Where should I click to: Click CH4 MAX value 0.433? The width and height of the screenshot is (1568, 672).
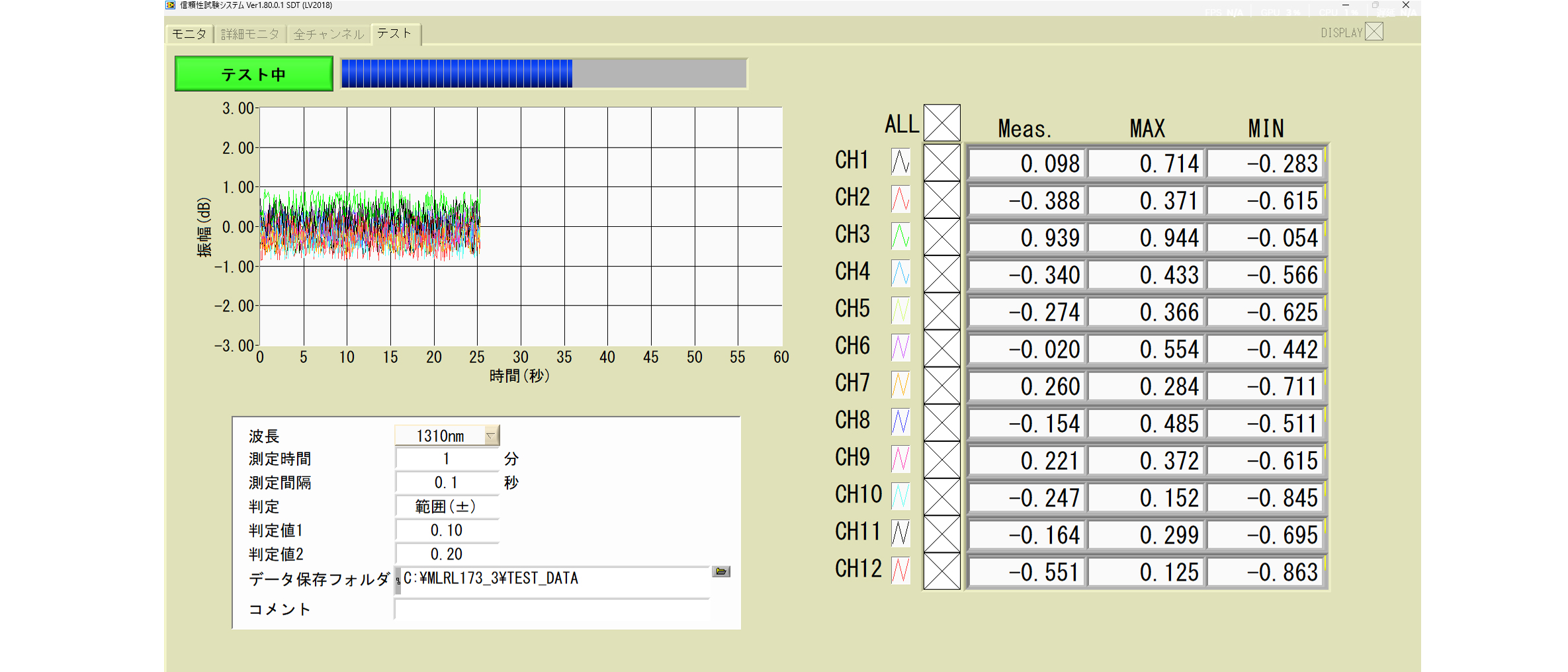point(1146,274)
